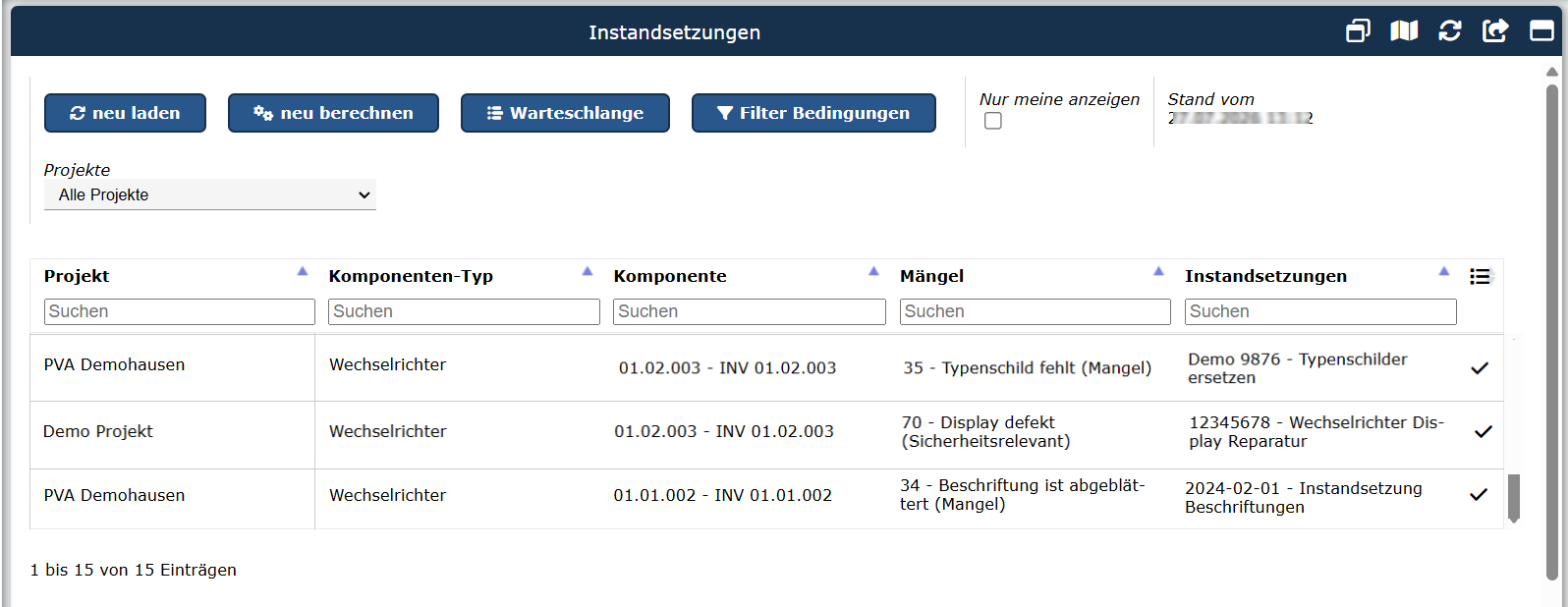Screen dimensions: 1568x607
Task: Click checkmark in Wechselrichter Display Reparatur row
Action: [x=1484, y=431]
